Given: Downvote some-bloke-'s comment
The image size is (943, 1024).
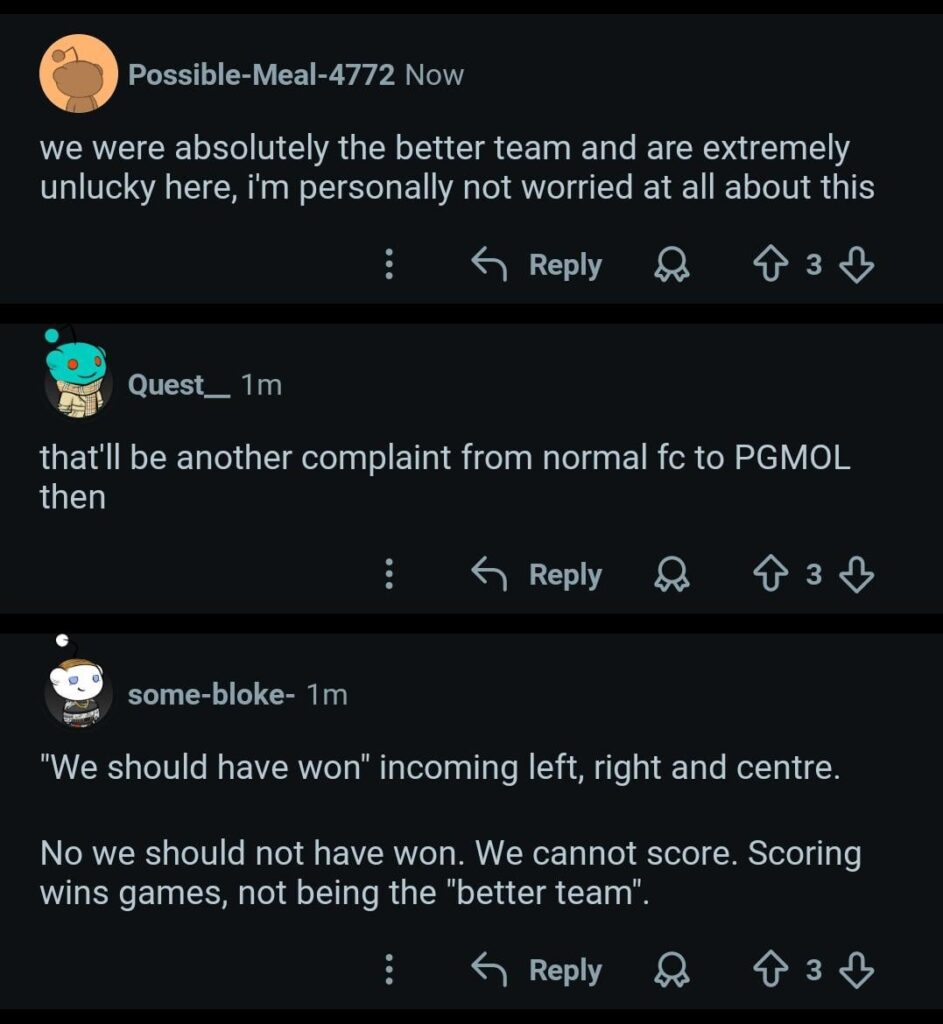Looking at the screenshot, I should pos(855,969).
